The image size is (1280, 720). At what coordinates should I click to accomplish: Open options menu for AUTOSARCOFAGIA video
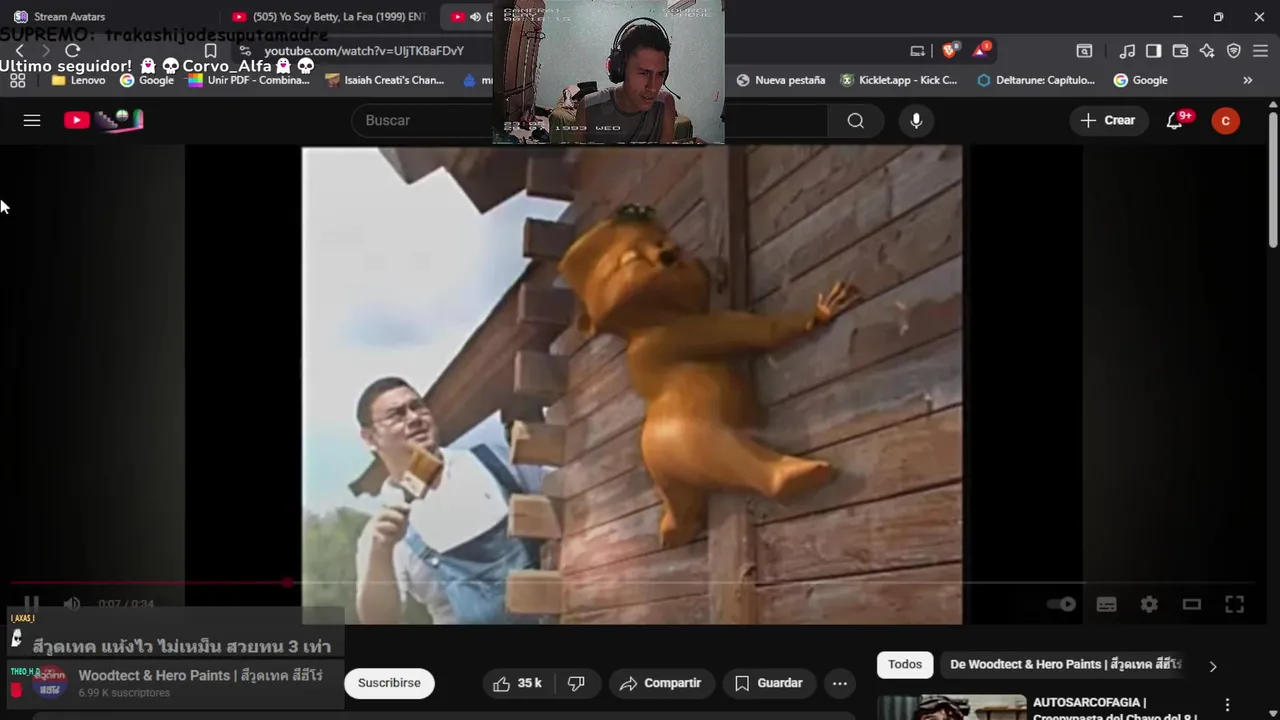tap(1227, 705)
